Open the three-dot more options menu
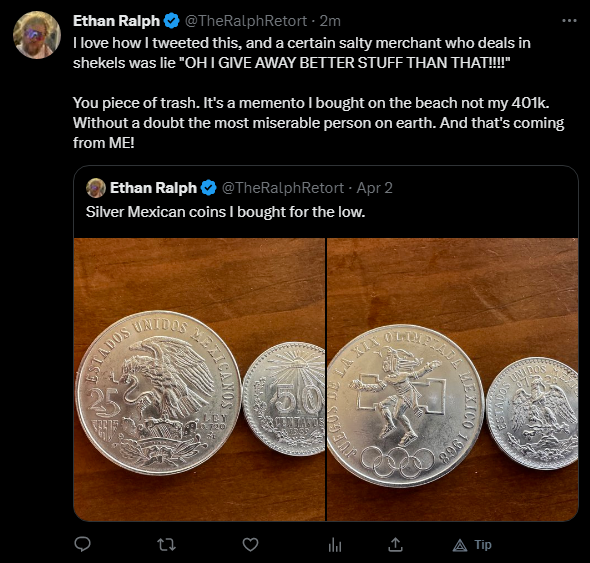 coord(569,21)
